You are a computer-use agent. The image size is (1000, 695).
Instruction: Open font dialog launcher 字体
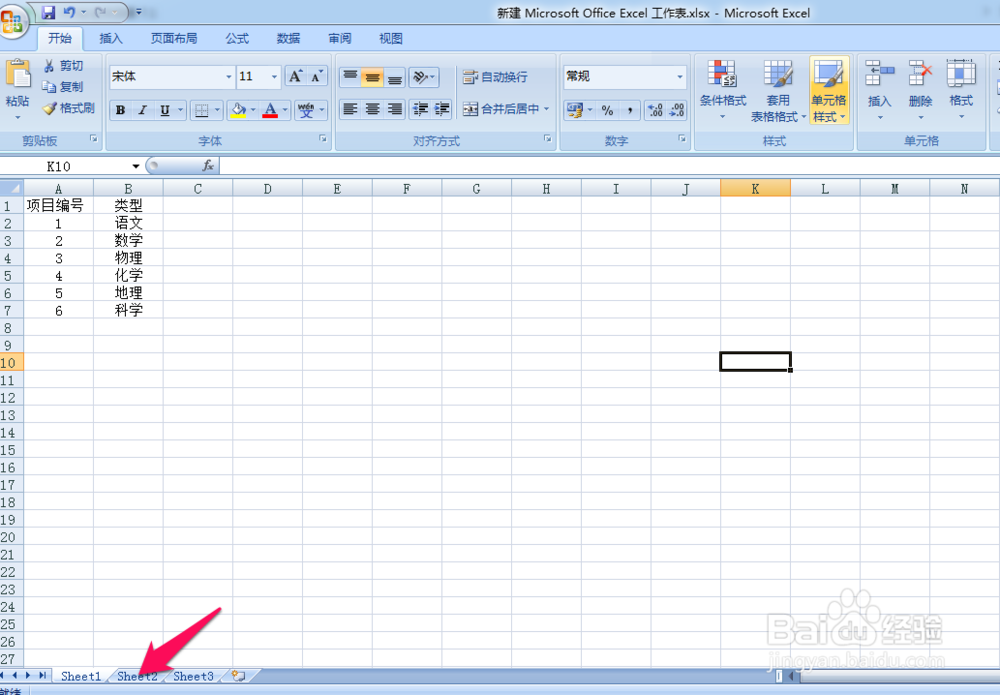[x=323, y=138]
